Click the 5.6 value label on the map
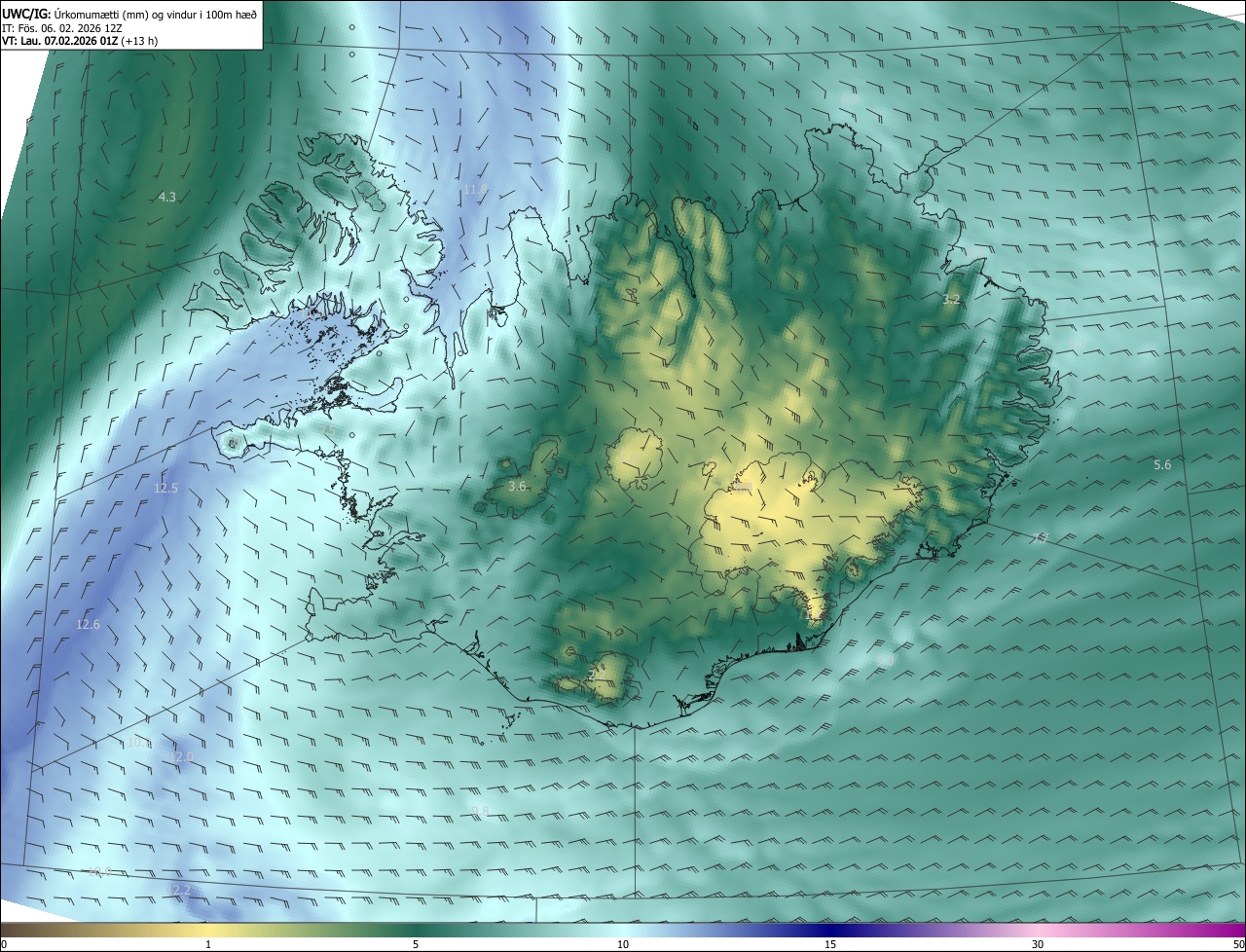Image resolution: width=1246 pixels, height=952 pixels. coord(1162,465)
